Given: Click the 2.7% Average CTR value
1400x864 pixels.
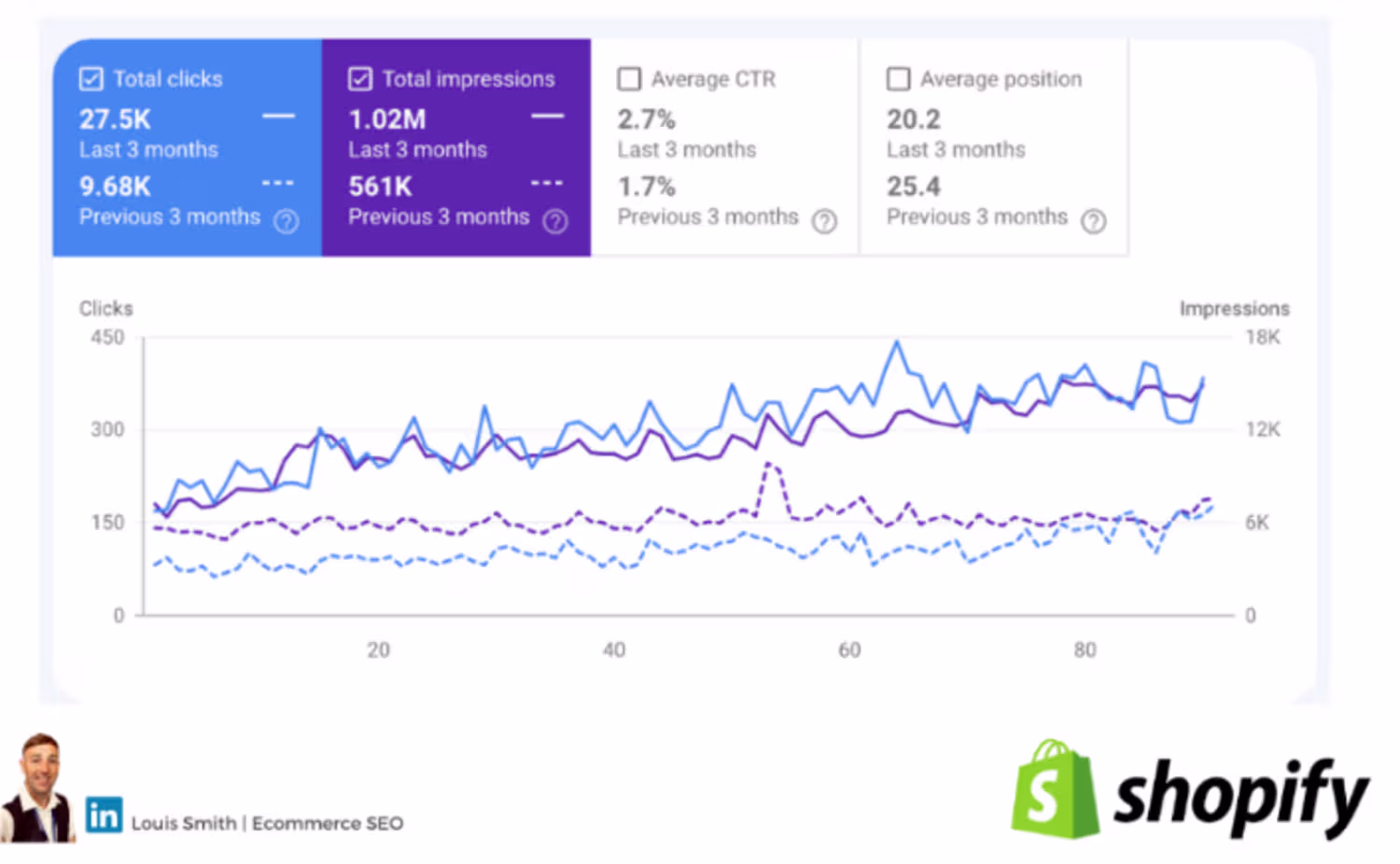Looking at the screenshot, I should point(646,119).
